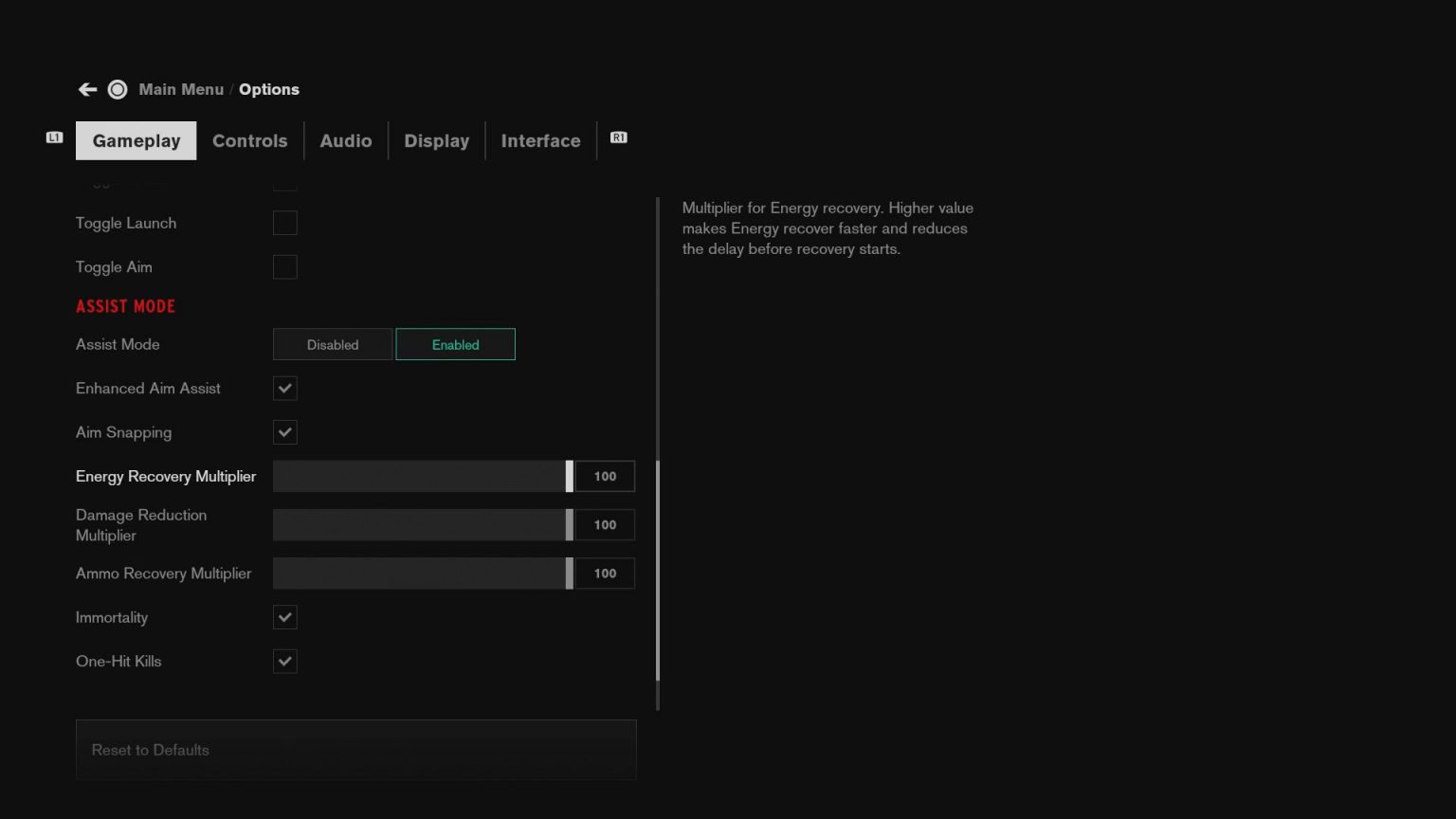
Task: Enable the Toggle Aim checkbox
Action: coord(284,266)
